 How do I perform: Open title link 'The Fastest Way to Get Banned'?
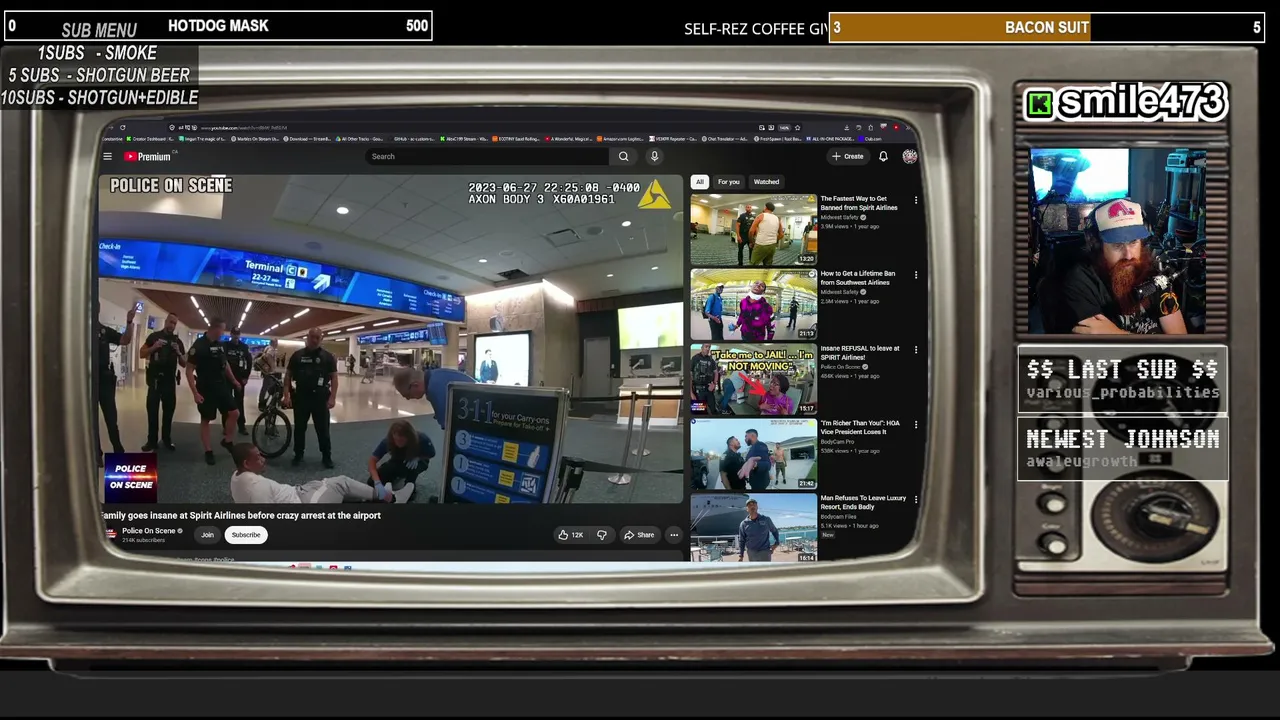pos(859,203)
